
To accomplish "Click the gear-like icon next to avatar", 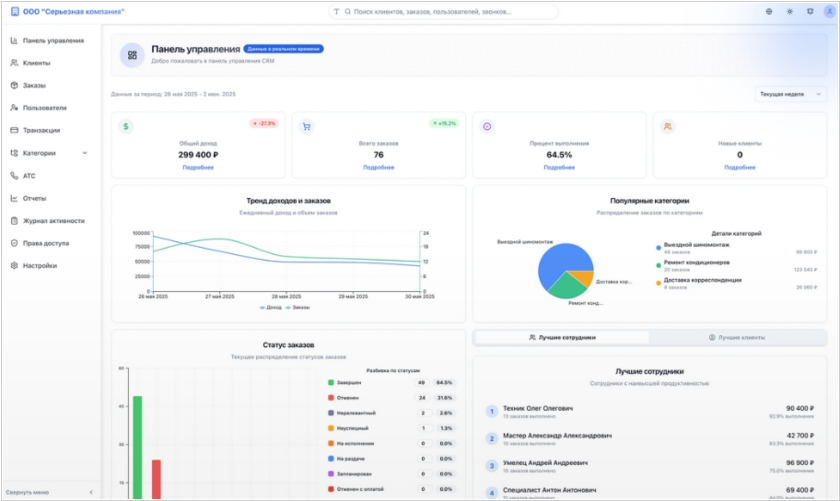I will point(809,12).
